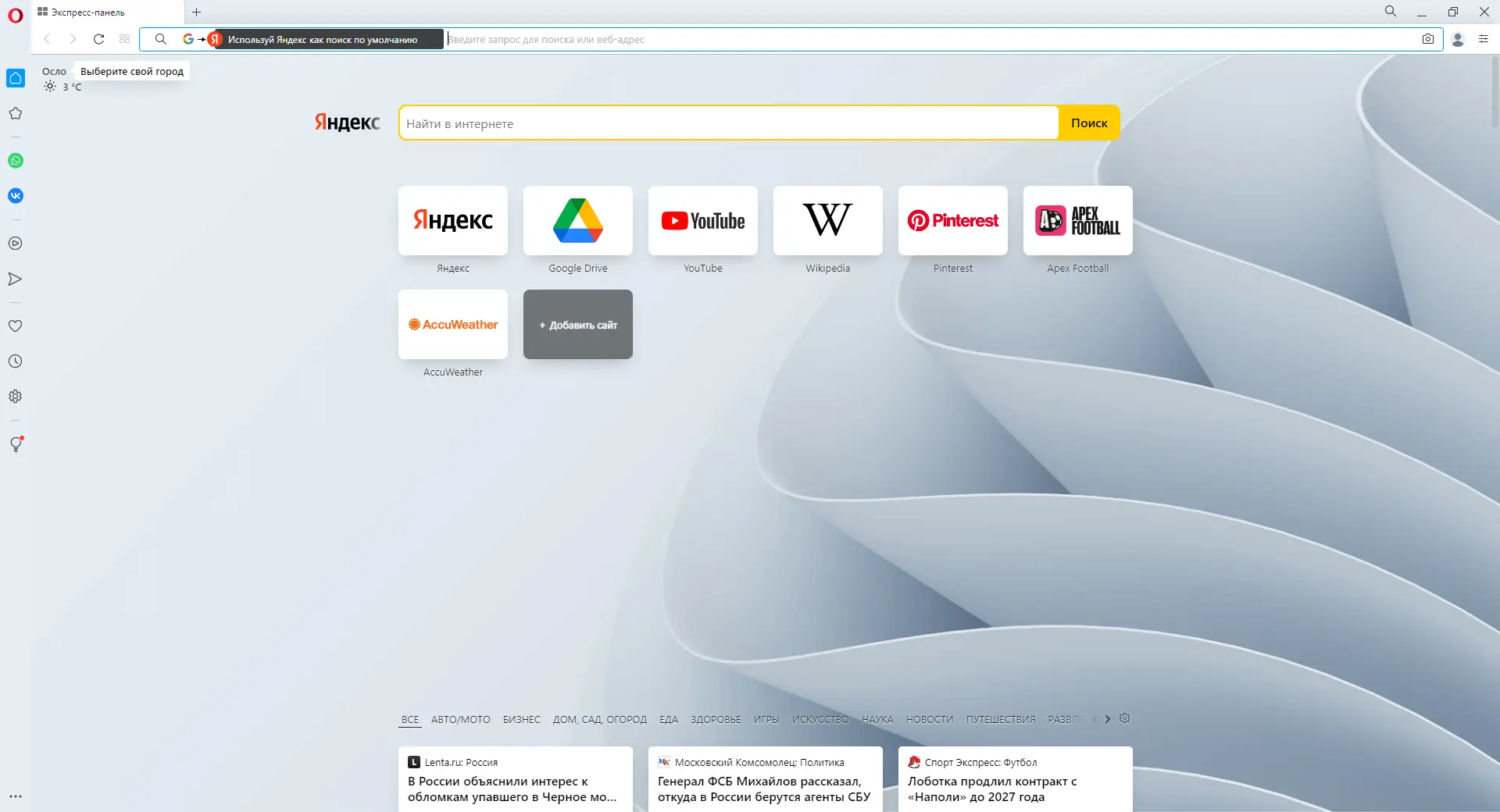Go forward with the forward arrow
The width and height of the screenshot is (1500, 812).
pos(73,39)
